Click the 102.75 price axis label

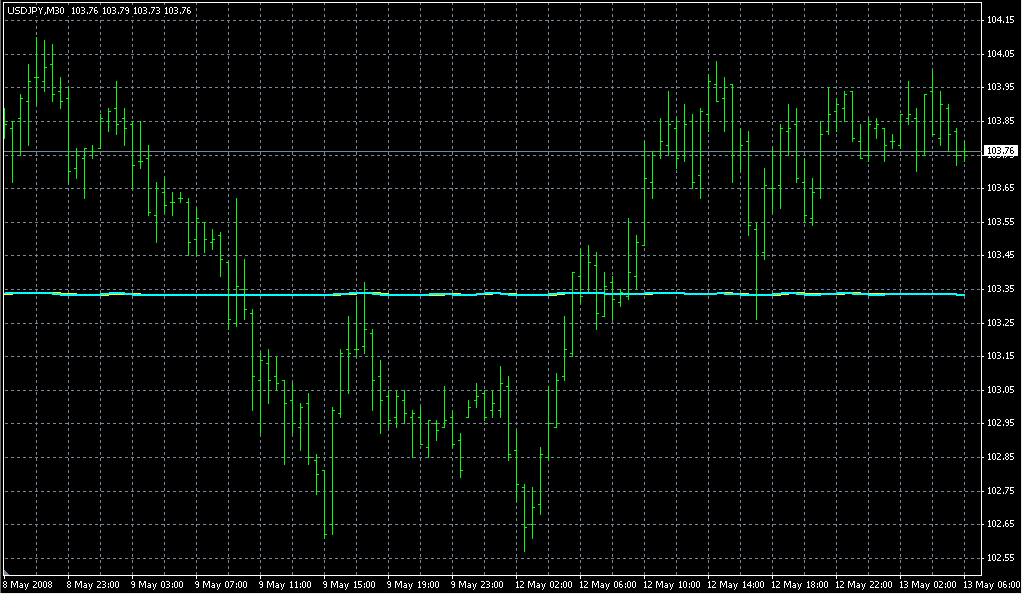point(1000,490)
